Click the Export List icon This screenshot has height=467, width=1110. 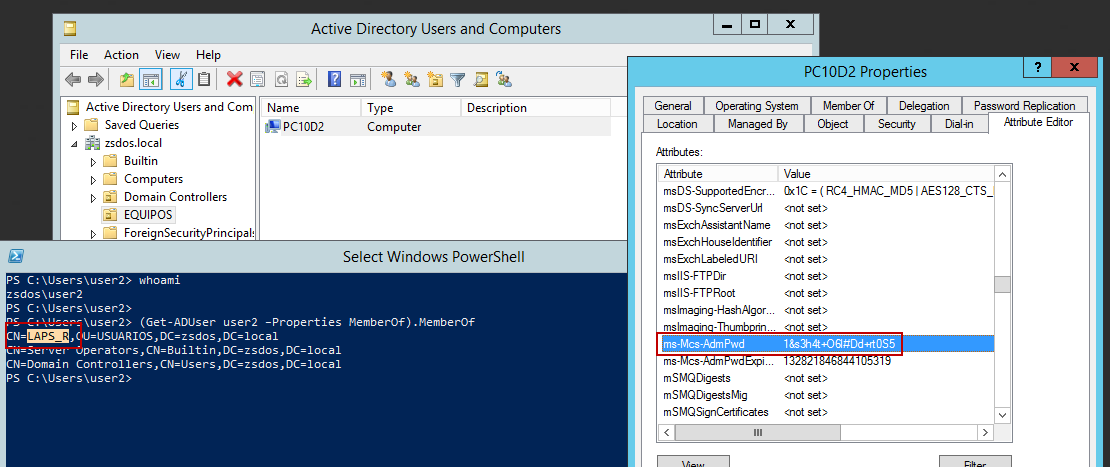pyautogui.click(x=304, y=79)
